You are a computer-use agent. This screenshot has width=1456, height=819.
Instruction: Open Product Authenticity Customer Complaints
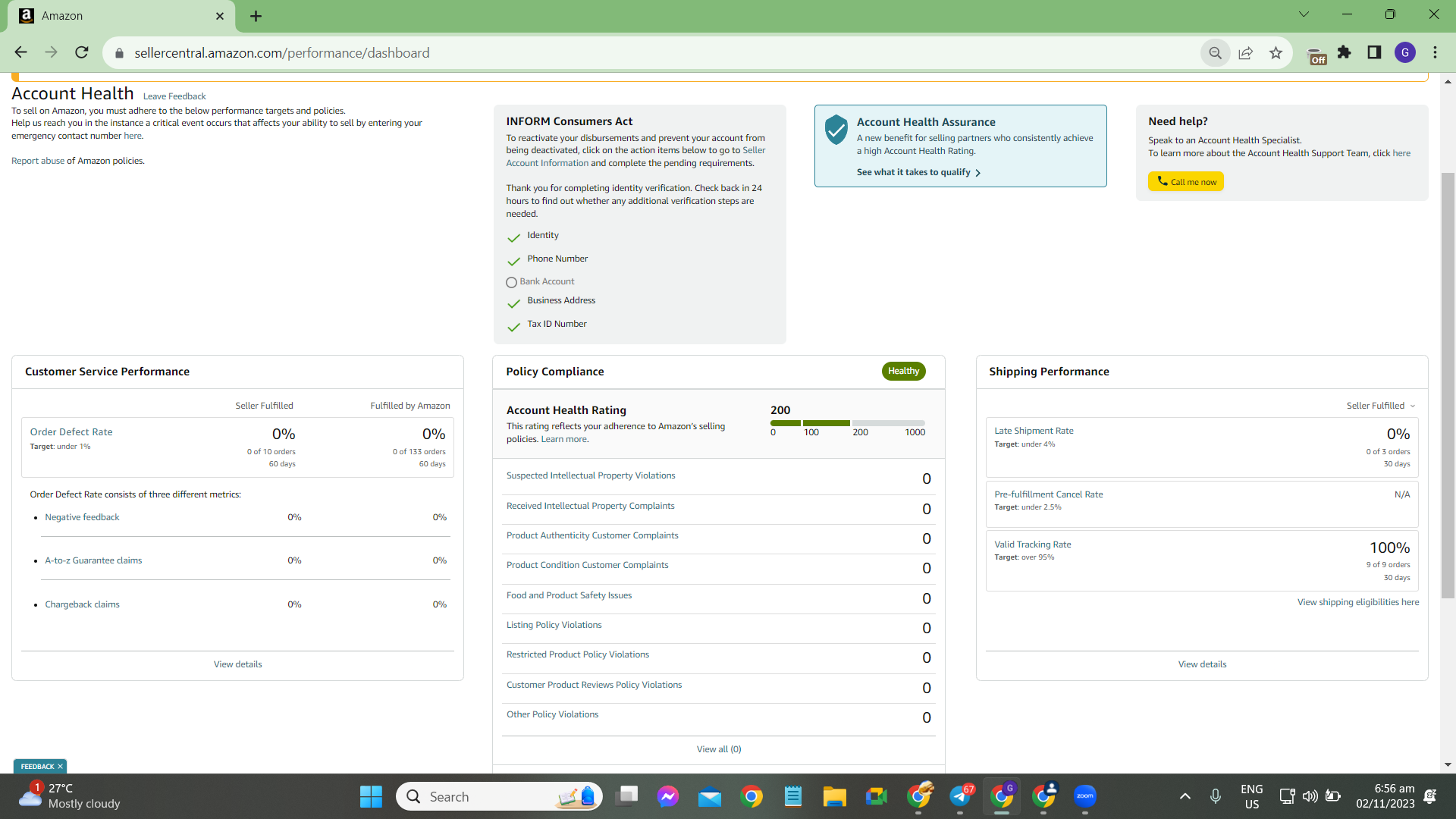click(x=592, y=535)
